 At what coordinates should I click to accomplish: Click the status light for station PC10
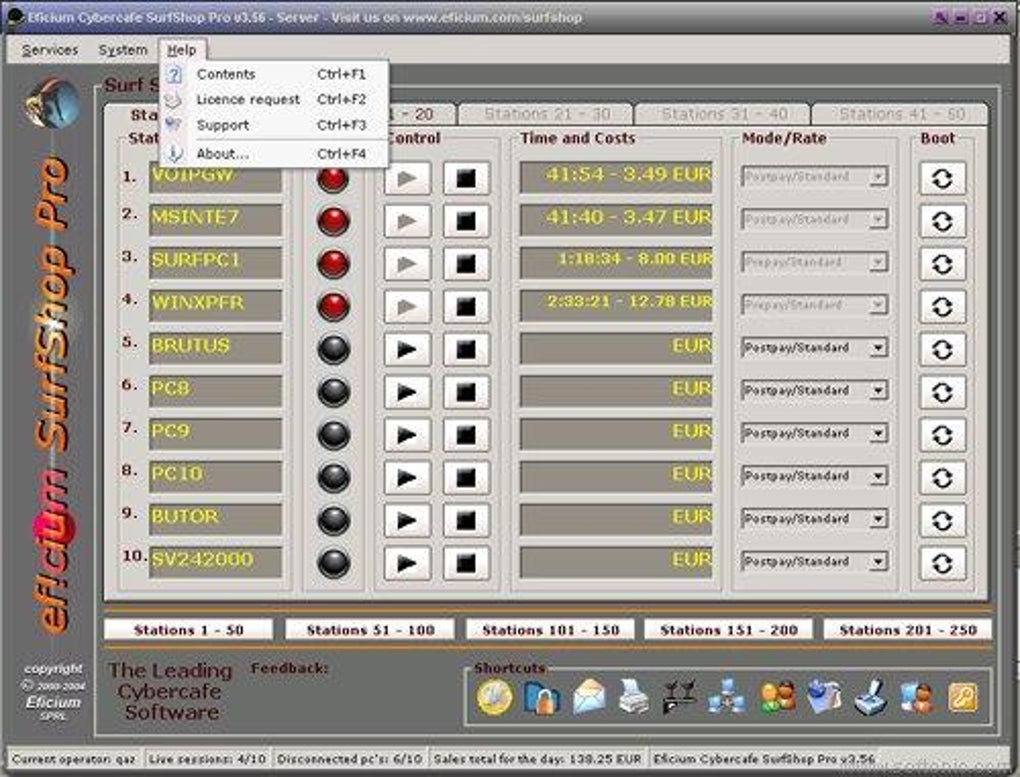click(332, 477)
